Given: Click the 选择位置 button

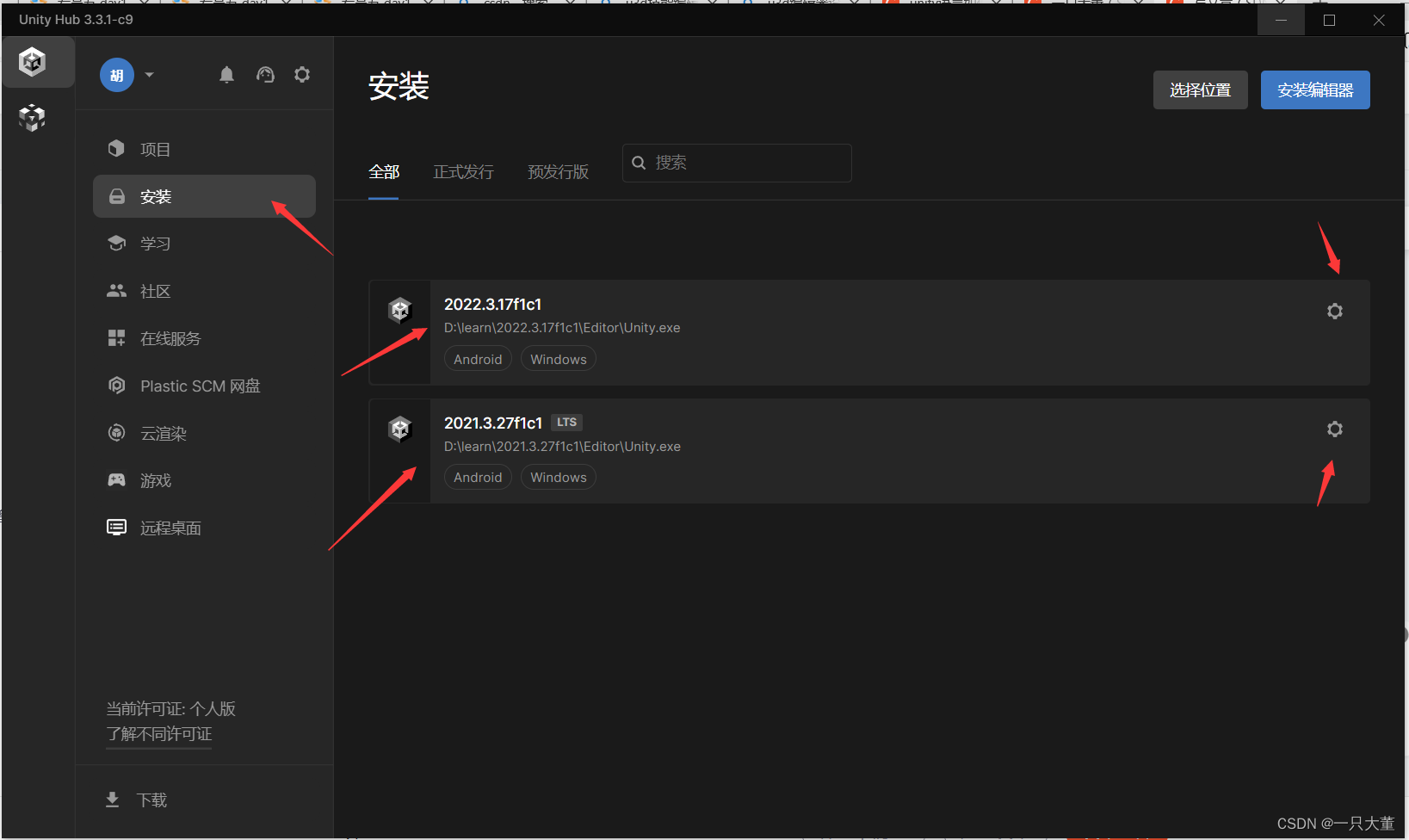Looking at the screenshot, I should (1201, 90).
